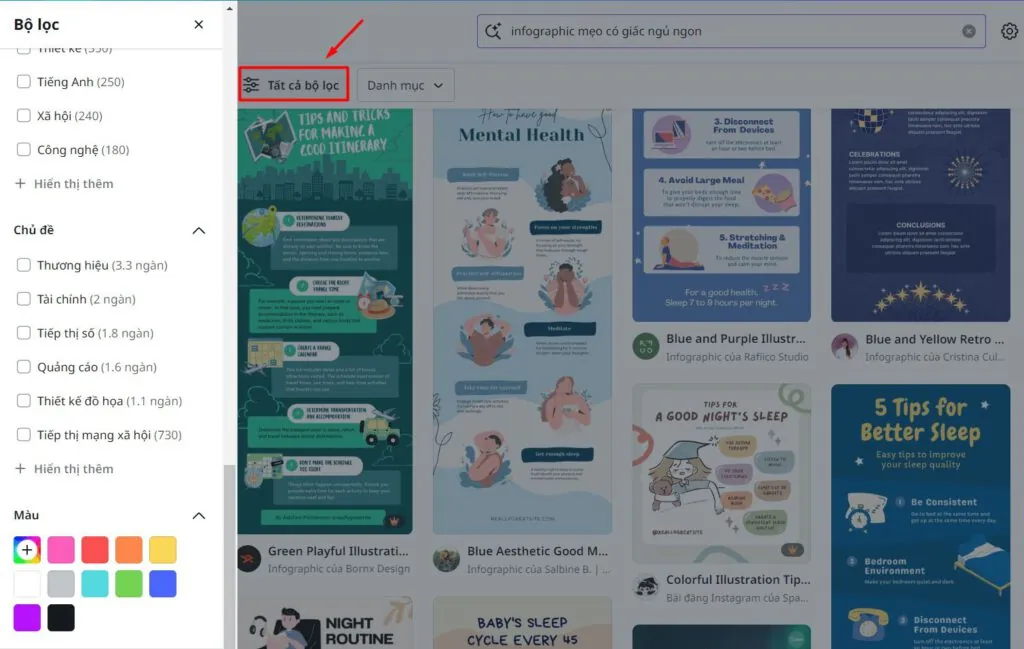Tick the Tiếp thị số checkbox

(x=24, y=333)
